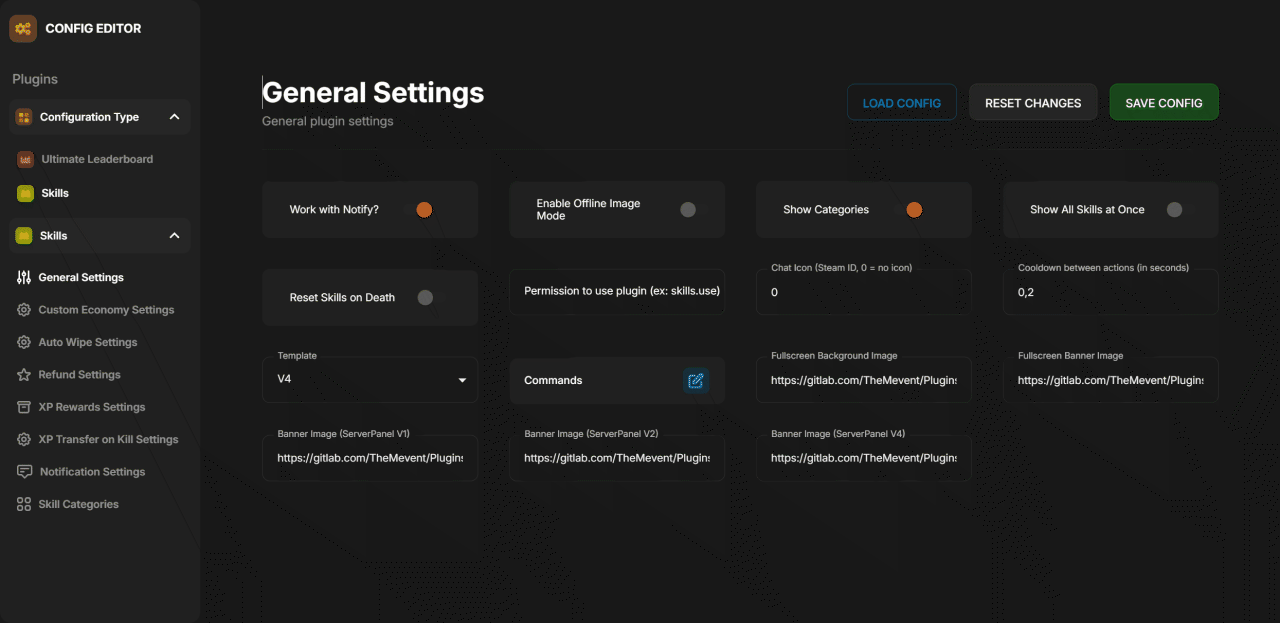The height and width of the screenshot is (623, 1280).
Task: Open Custom Economy Settings page
Action: (106, 310)
